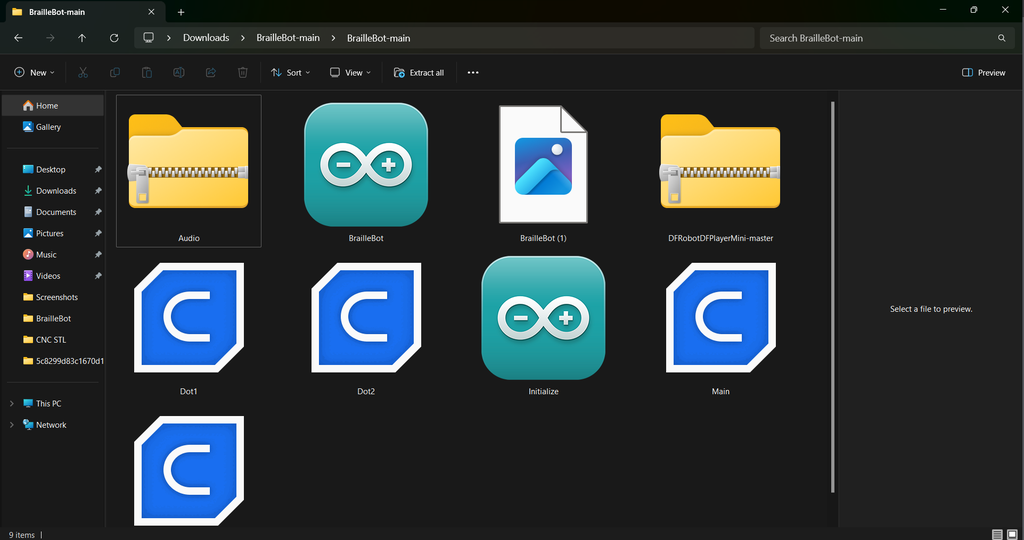Refresh the current folder

coord(114,38)
